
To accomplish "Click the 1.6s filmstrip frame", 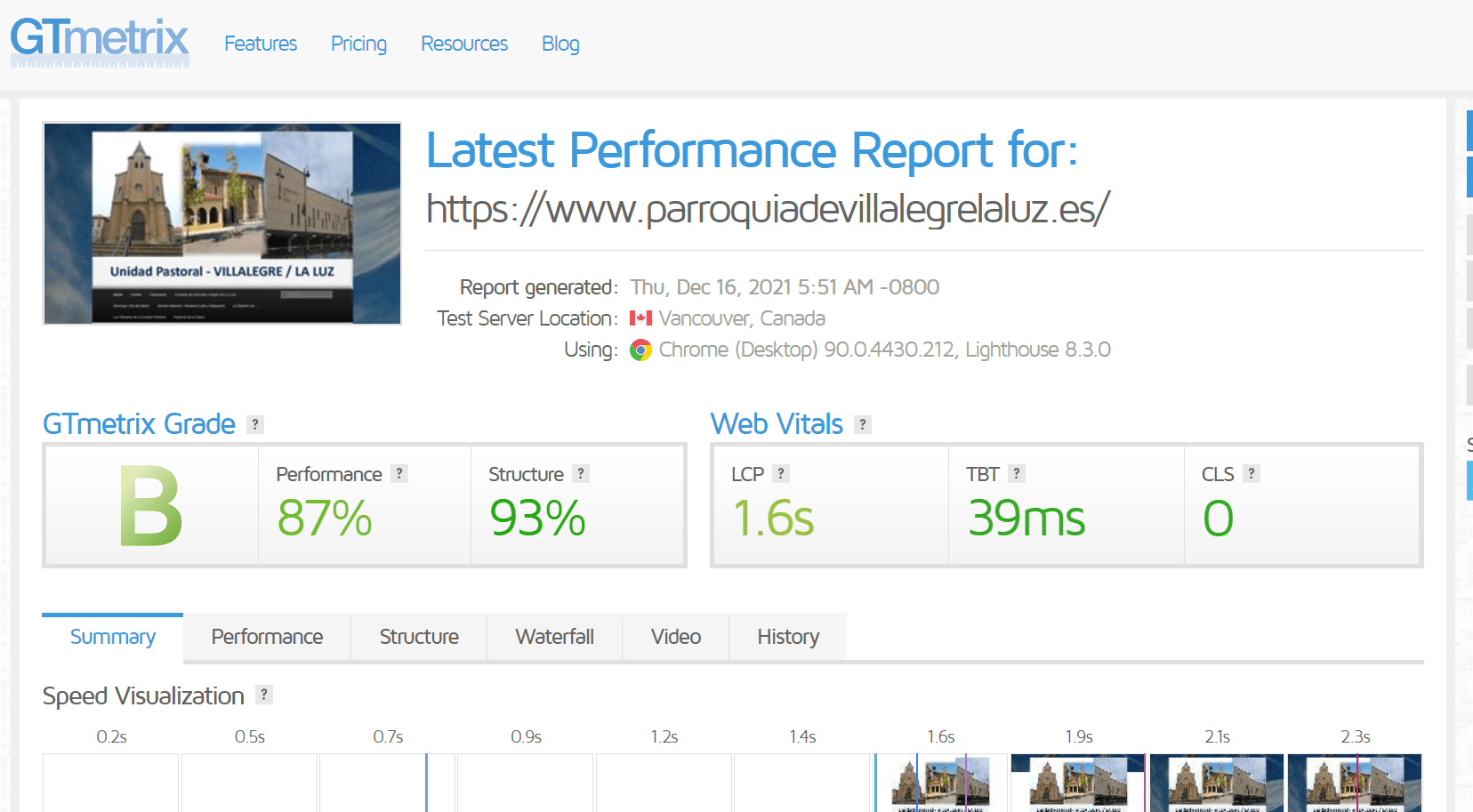I will [x=940, y=783].
